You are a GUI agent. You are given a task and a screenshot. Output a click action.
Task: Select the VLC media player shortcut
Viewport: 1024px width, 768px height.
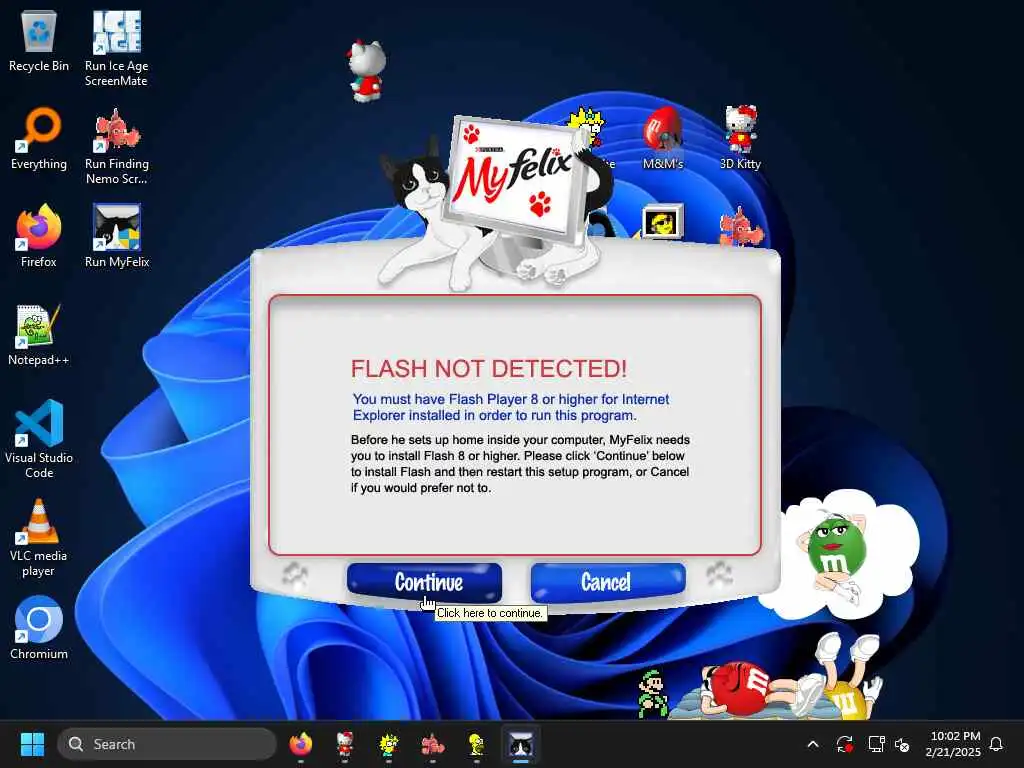click(x=39, y=538)
